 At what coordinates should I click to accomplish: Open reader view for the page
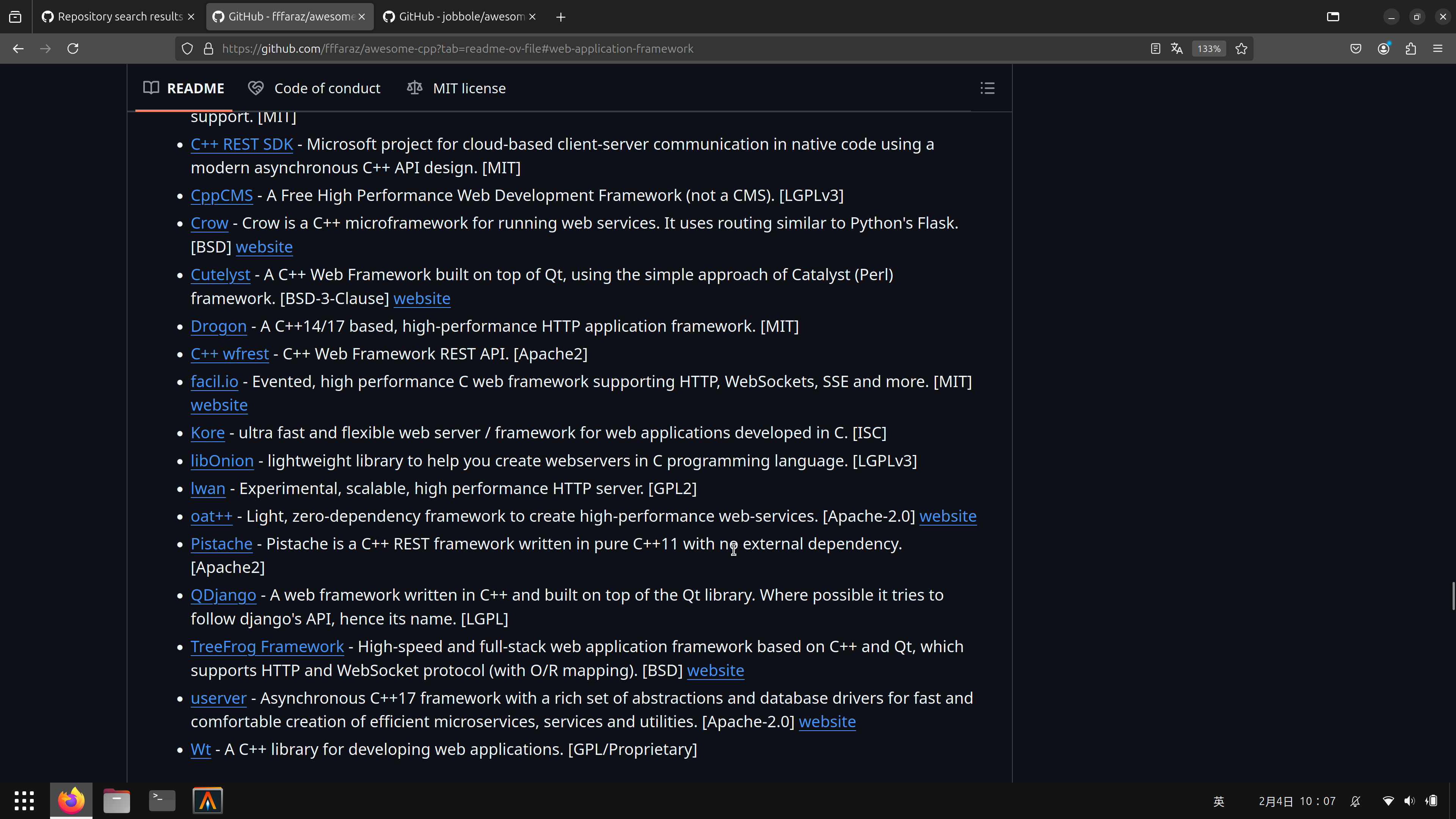(1155, 49)
